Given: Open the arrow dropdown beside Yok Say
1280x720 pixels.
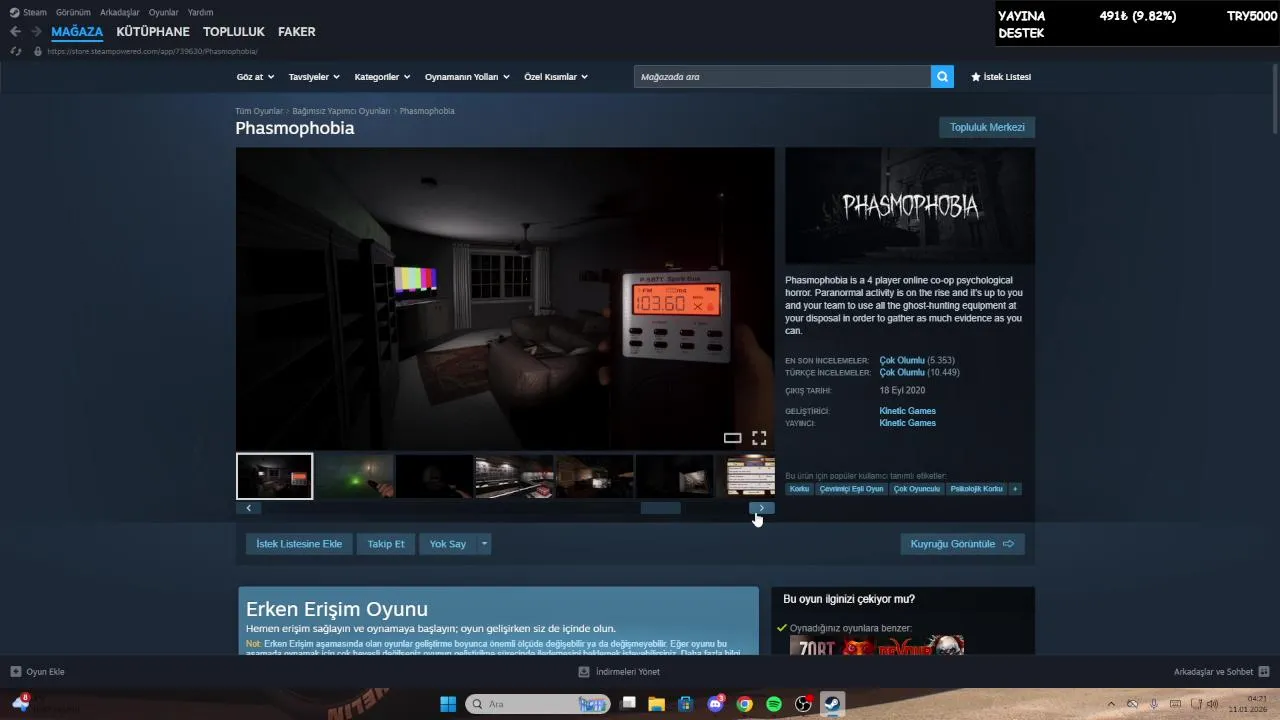Looking at the screenshot, I should coord(484,544).
